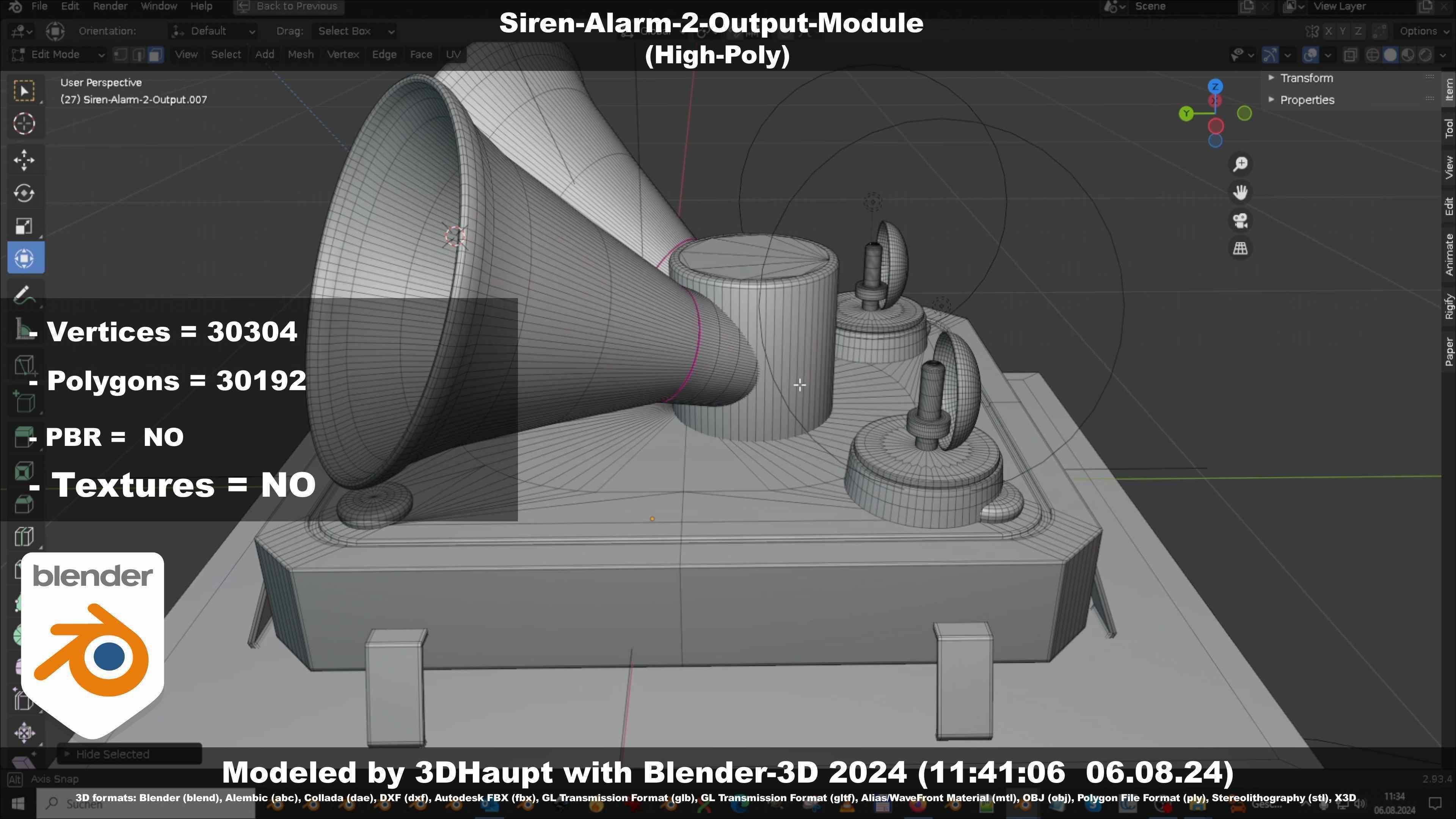Click the pan view hand icon

pos(1241,192)
